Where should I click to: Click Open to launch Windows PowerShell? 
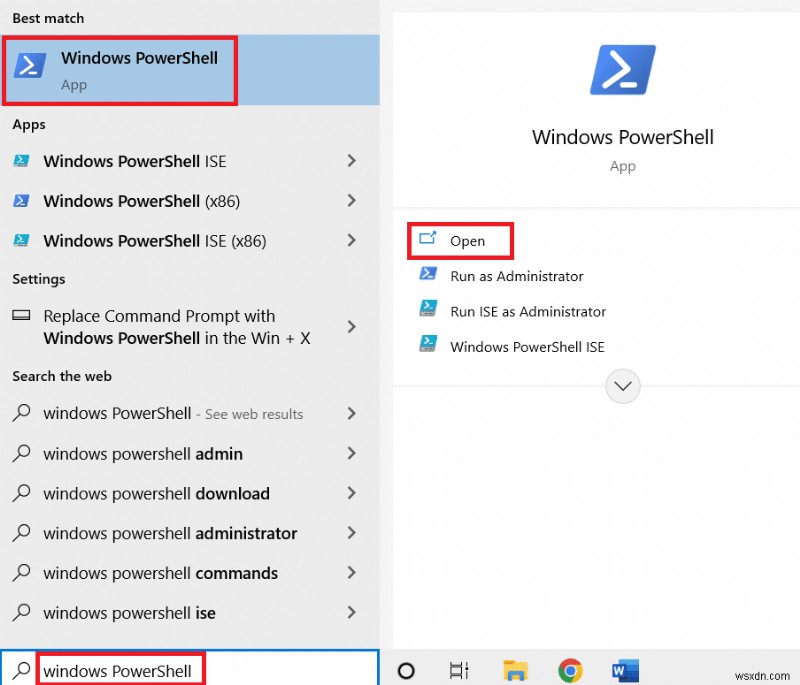[469, 240]
